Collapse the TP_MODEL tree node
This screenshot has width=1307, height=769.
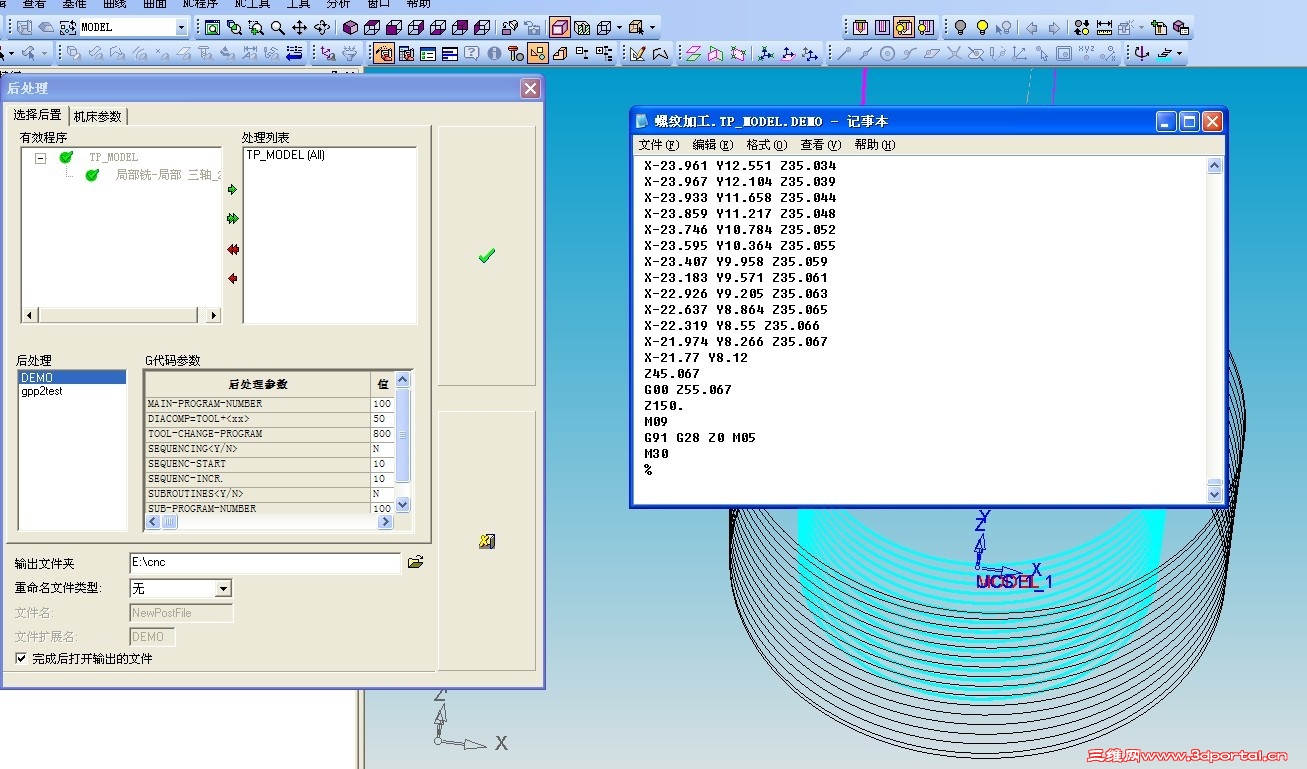tap(40, 158)
